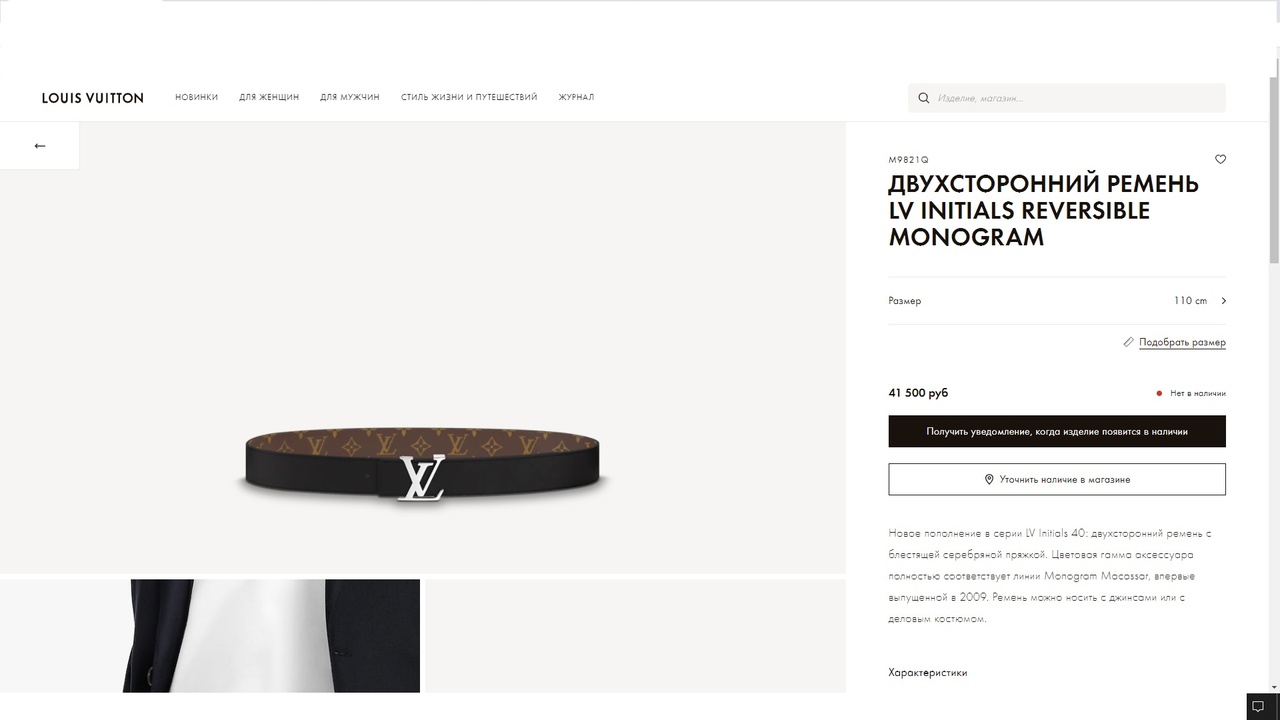Click the ruler icon beside Подобрать размер
This screenshot has height=720, width=1280.
[x=1129, y=342]
